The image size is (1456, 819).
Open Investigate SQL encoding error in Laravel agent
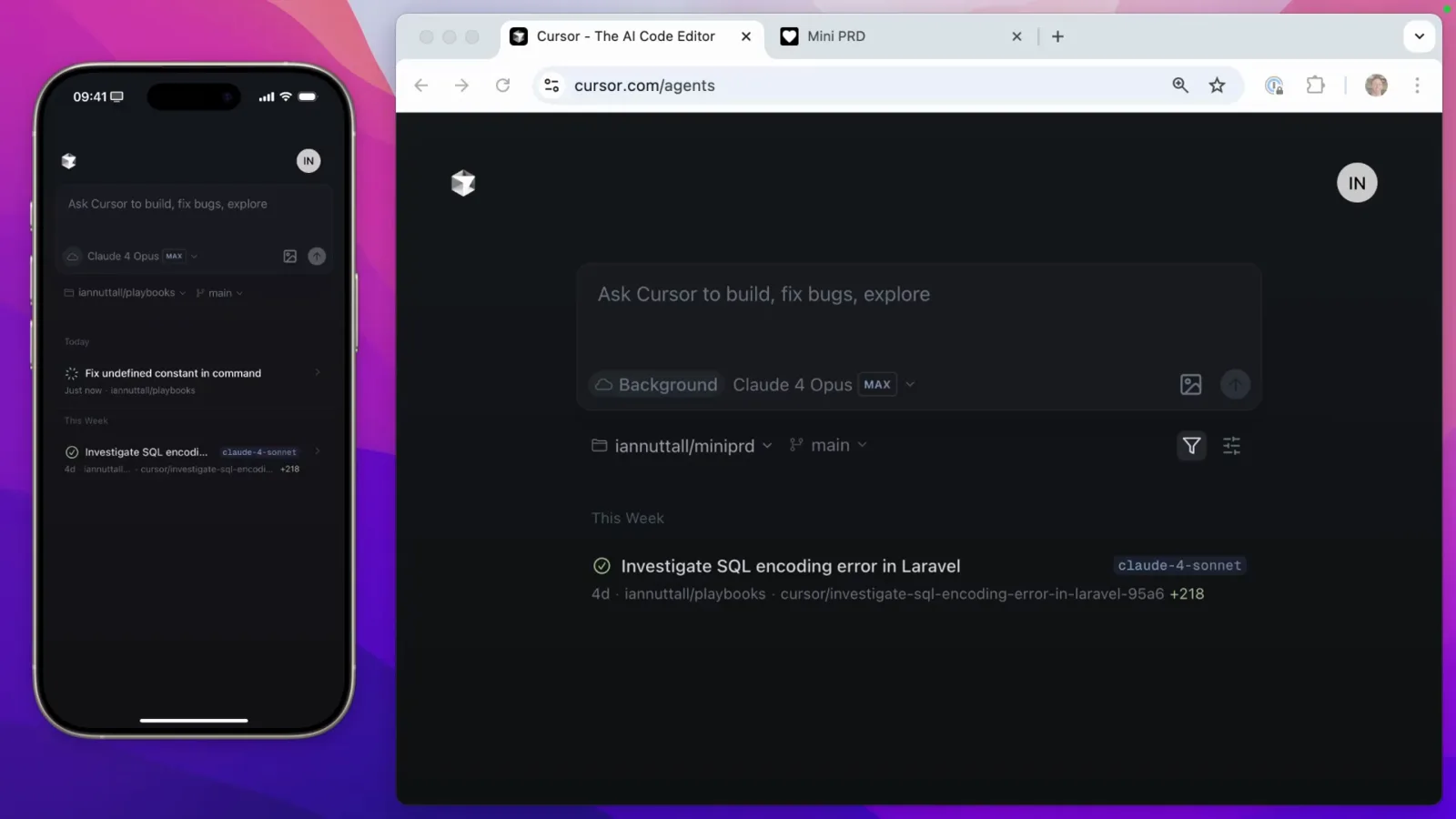point(919,579)
